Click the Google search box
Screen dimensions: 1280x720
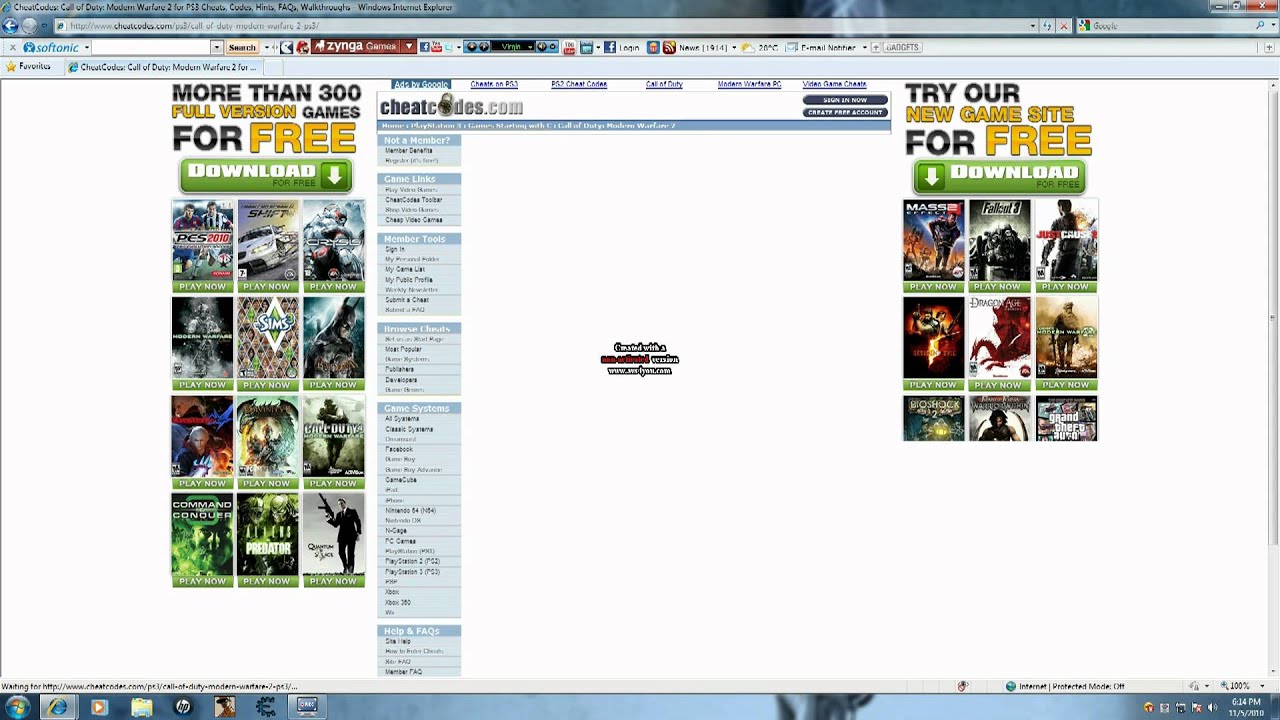pyautogui.click(x=1163, y=26)
